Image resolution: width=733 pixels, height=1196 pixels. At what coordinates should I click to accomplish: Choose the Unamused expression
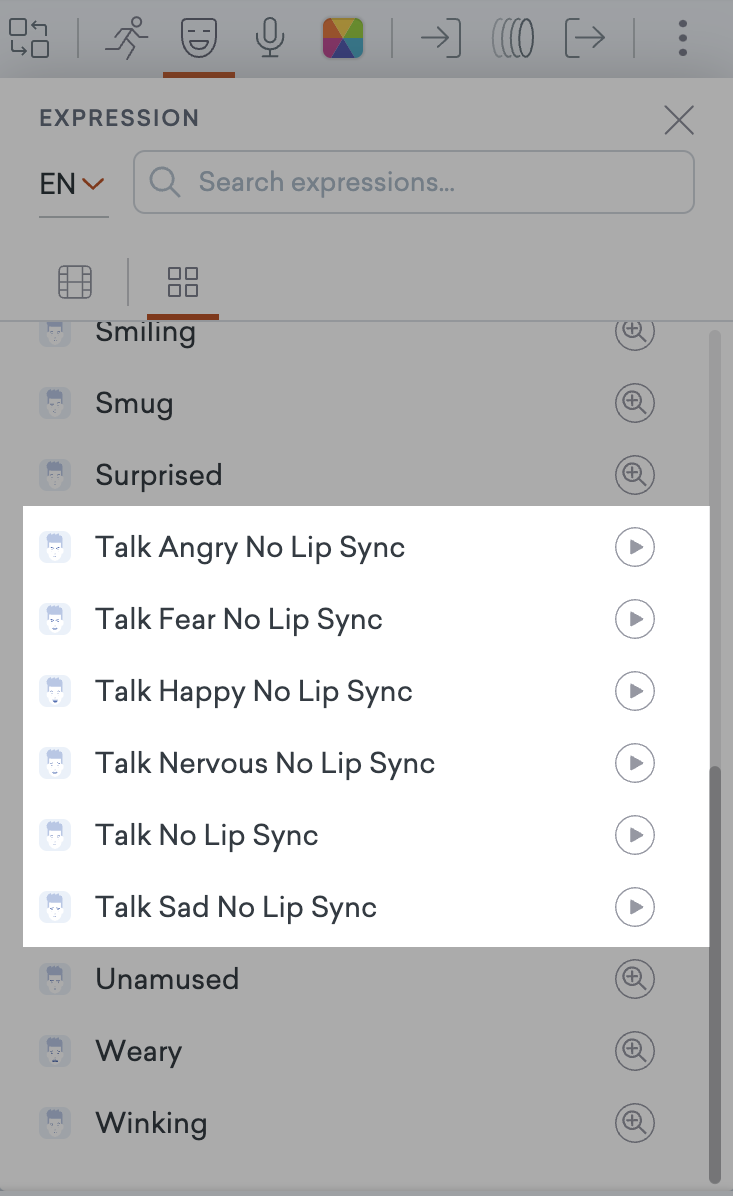pyautogui.click(x=167, y=979)
